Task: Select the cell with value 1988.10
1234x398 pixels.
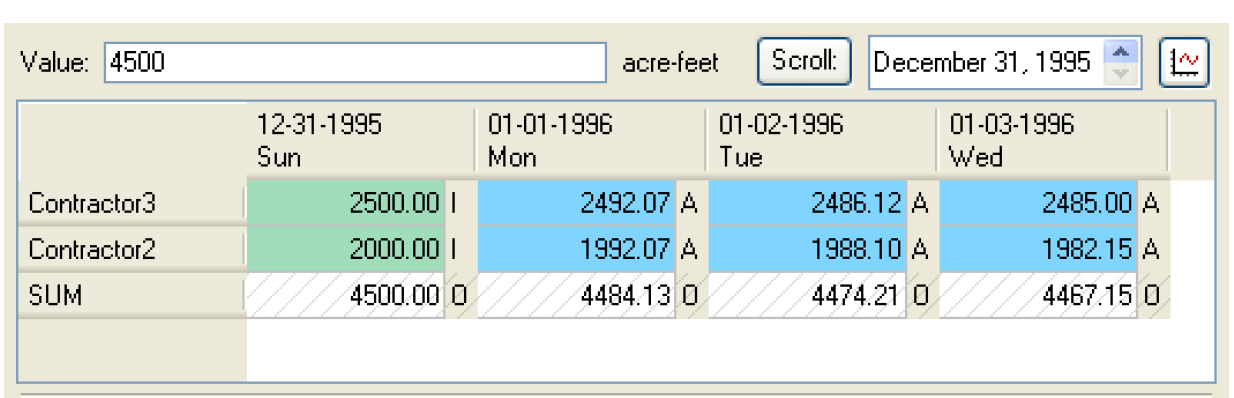Action: 808,250
